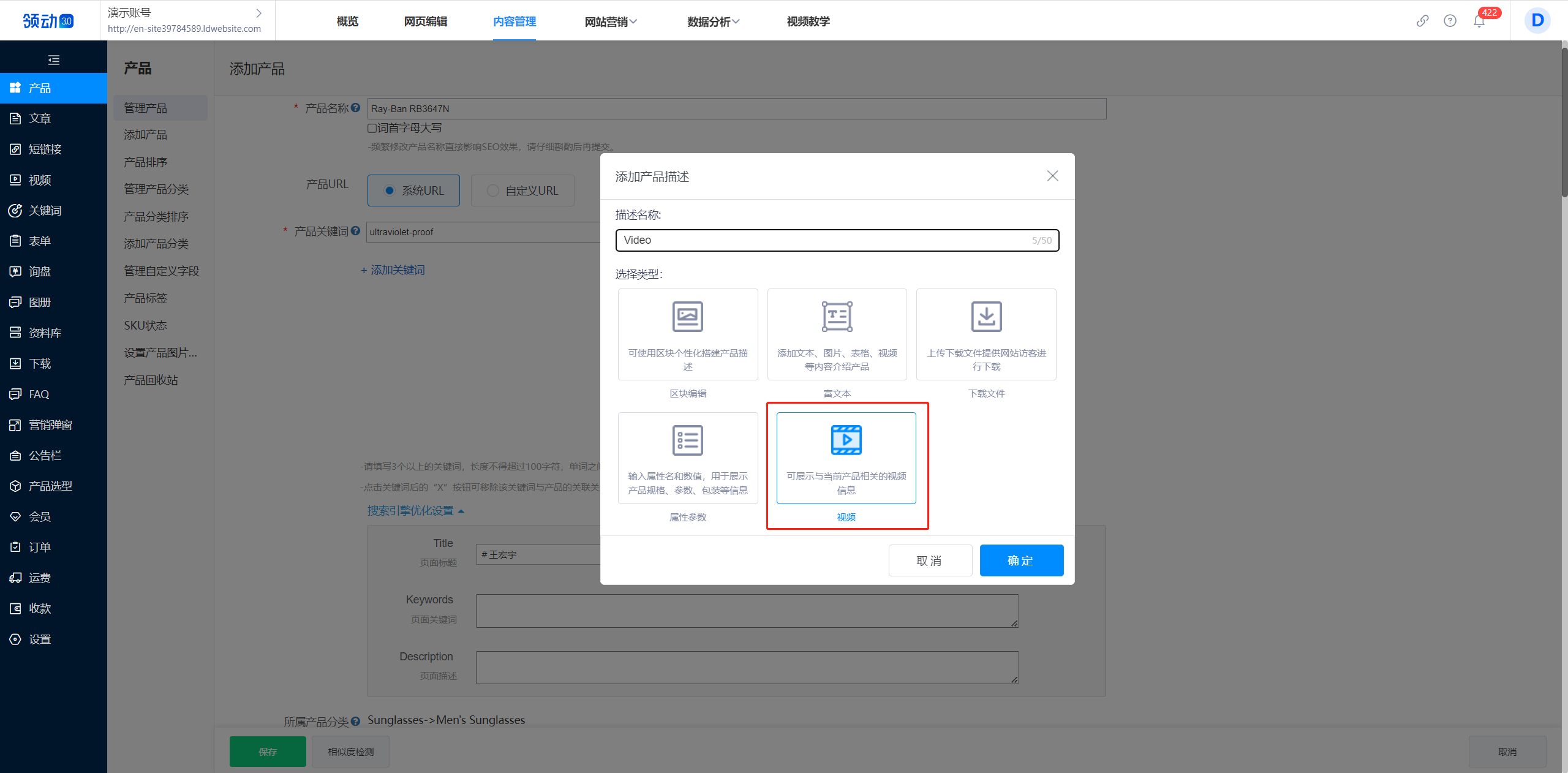Image resolution: width=1568 pixels, height=773 pixels.
Task: Click the link chain icon in header
Action: pos(1422,21)
